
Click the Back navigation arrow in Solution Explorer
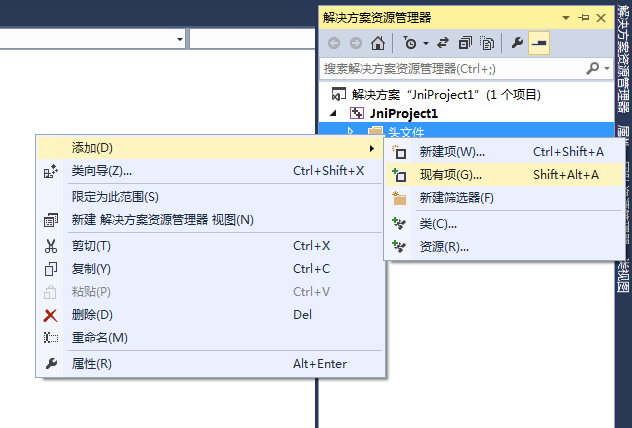click(x=334, y=43)
